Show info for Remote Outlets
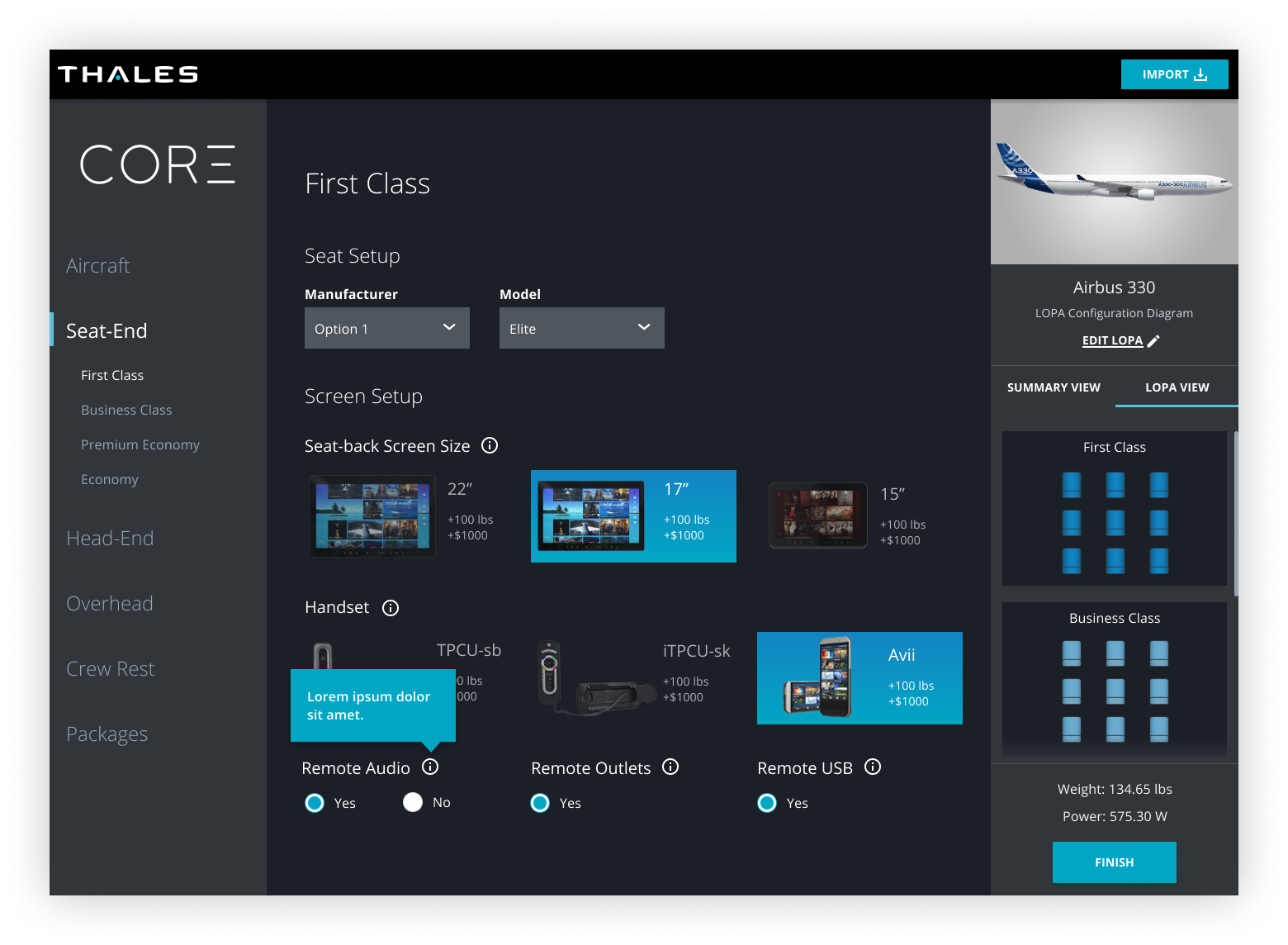 (x=670, y=767)
